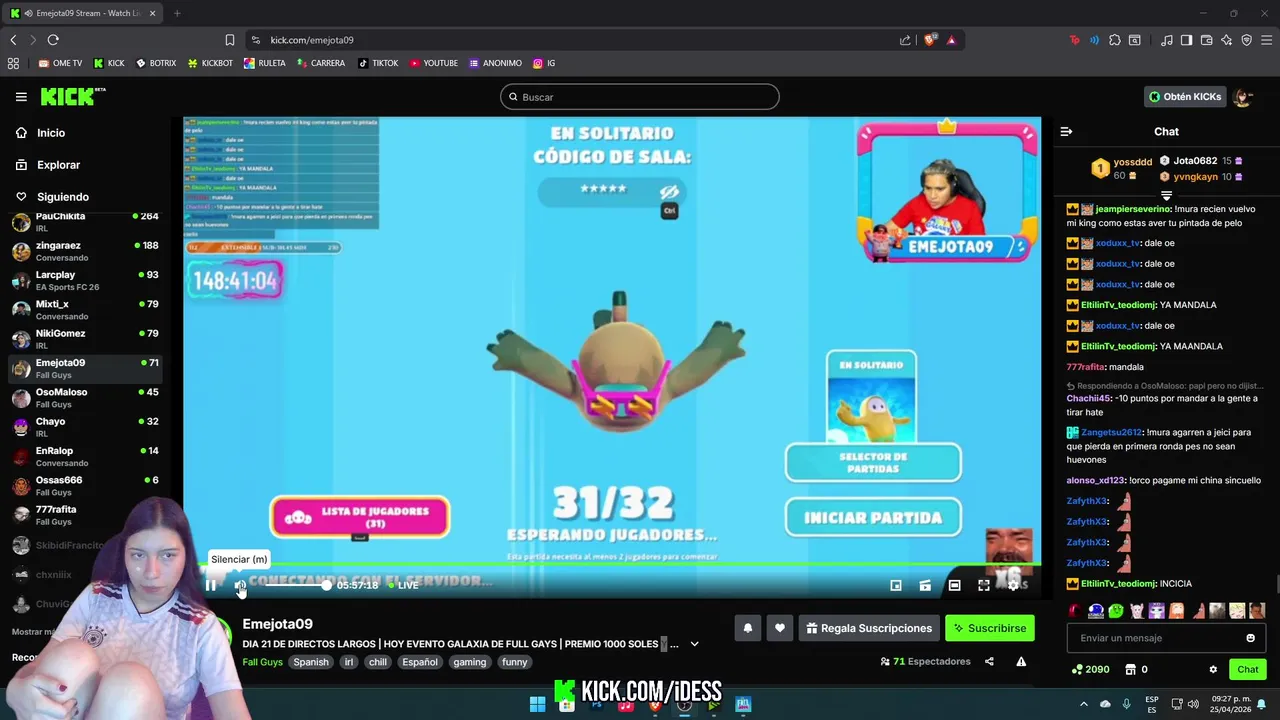Image resolution: width=1280 pixels, height=720 pixels.
Task: Click the Obtén KICKs button
Action: [1184, 97]
